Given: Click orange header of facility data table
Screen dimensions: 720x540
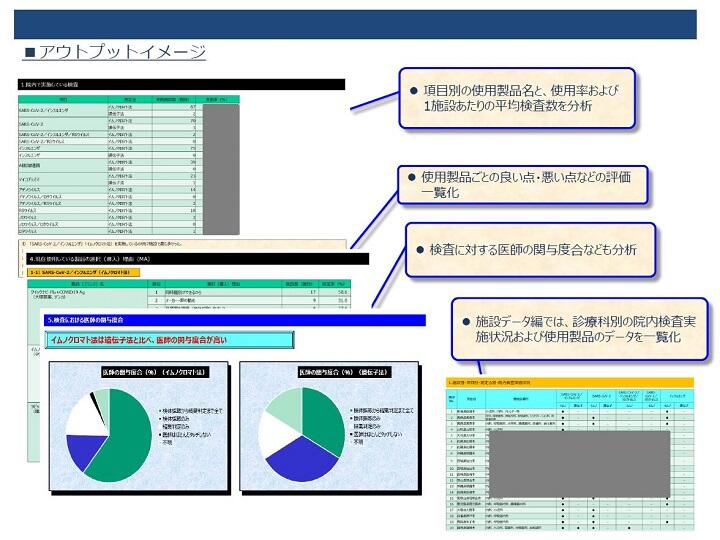Looking at the screenshot, I should [x=569, y=382].
